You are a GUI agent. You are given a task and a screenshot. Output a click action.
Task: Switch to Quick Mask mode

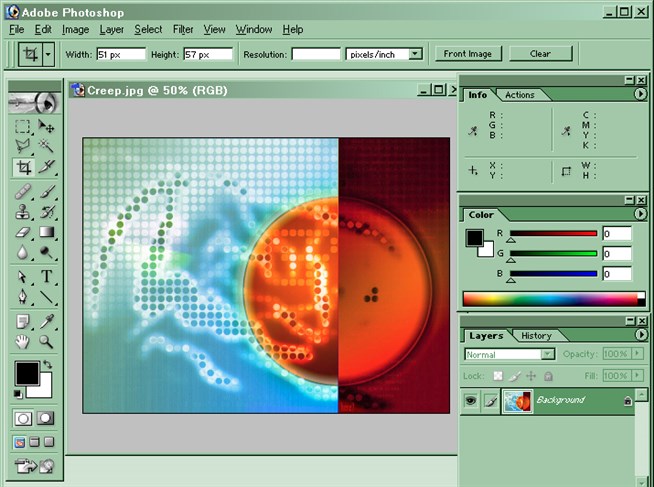[x=46, y=418]
